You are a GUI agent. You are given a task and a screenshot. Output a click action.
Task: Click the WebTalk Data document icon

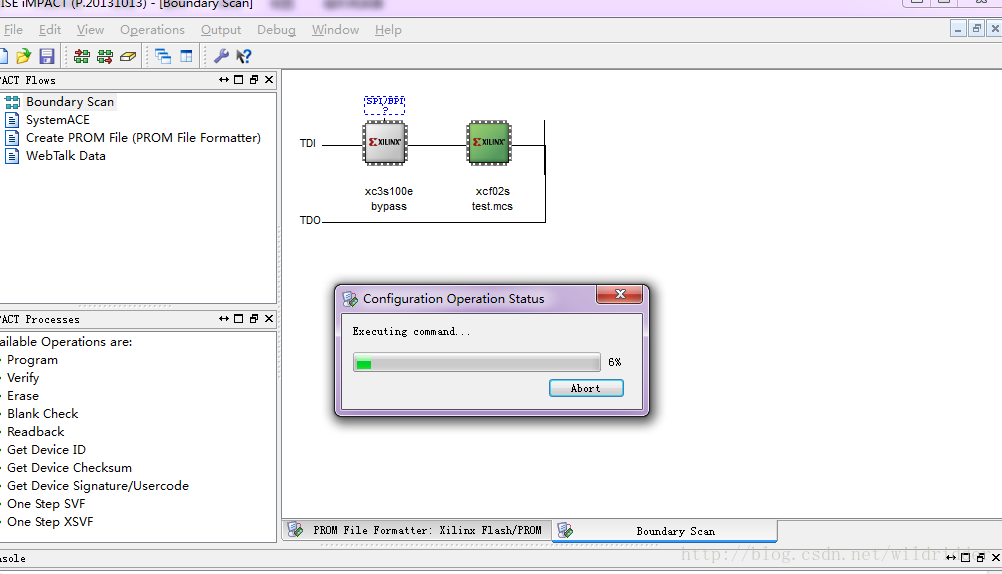click(12, 155)
